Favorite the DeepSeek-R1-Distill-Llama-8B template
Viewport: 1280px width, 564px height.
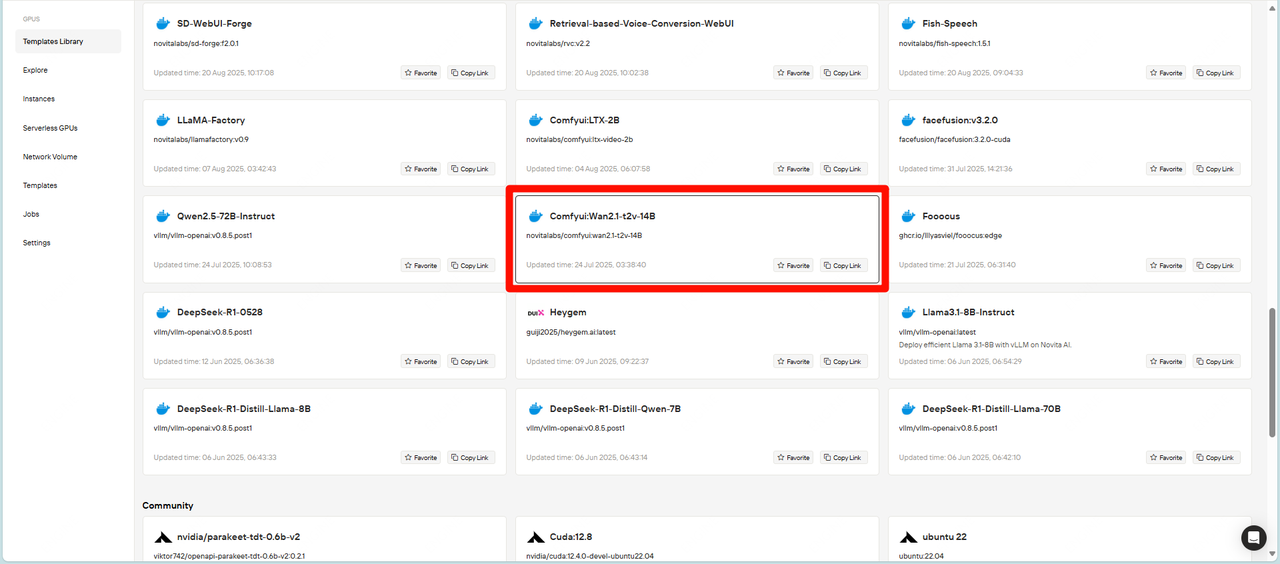point(421,458)
